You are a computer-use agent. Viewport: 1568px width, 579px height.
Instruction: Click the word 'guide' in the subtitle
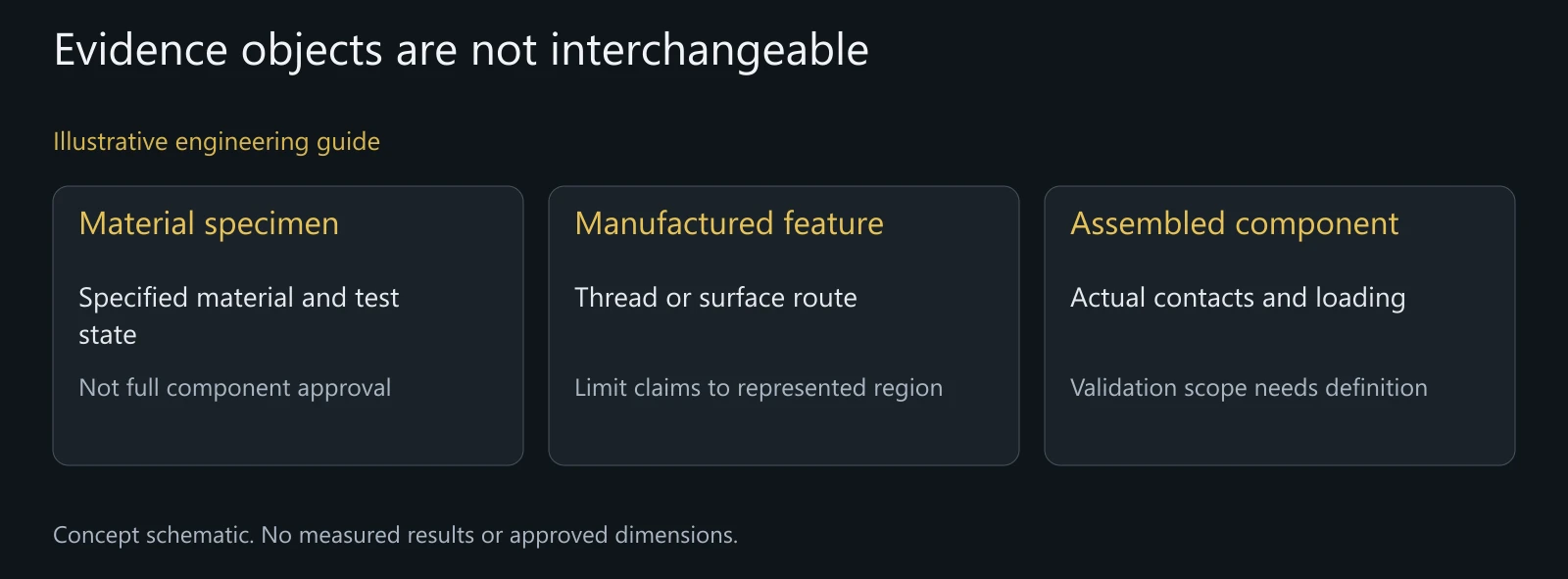(x=348, y=142)
